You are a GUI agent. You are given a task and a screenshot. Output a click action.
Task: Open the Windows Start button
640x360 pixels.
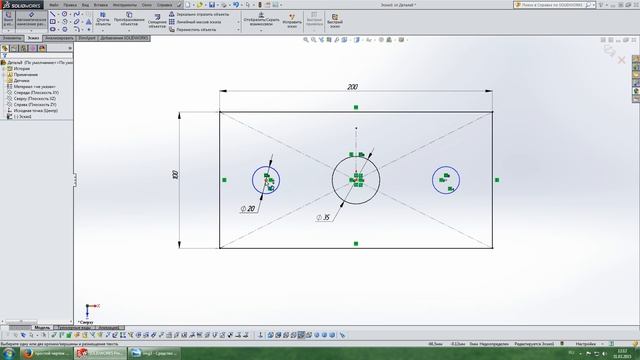point(9,353)
